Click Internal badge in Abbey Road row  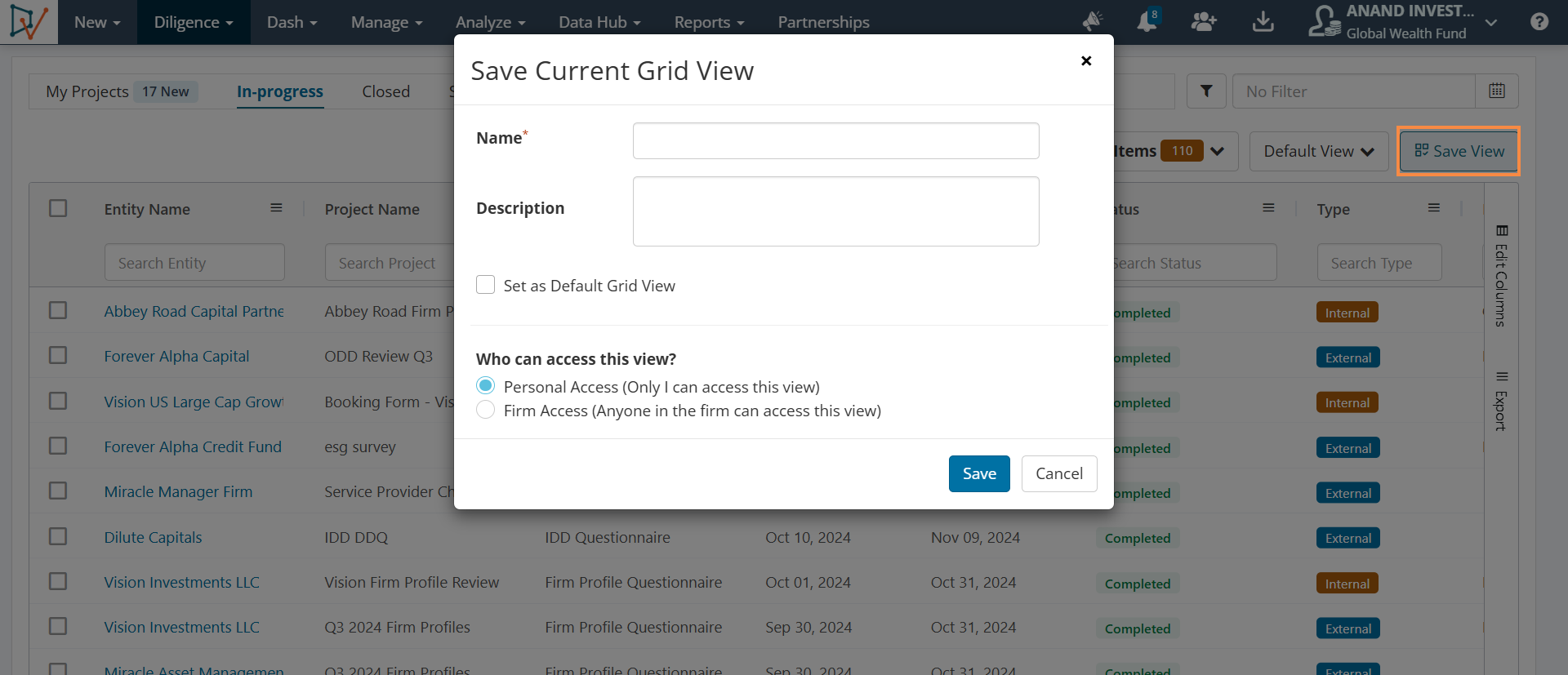coord(1347,313)
